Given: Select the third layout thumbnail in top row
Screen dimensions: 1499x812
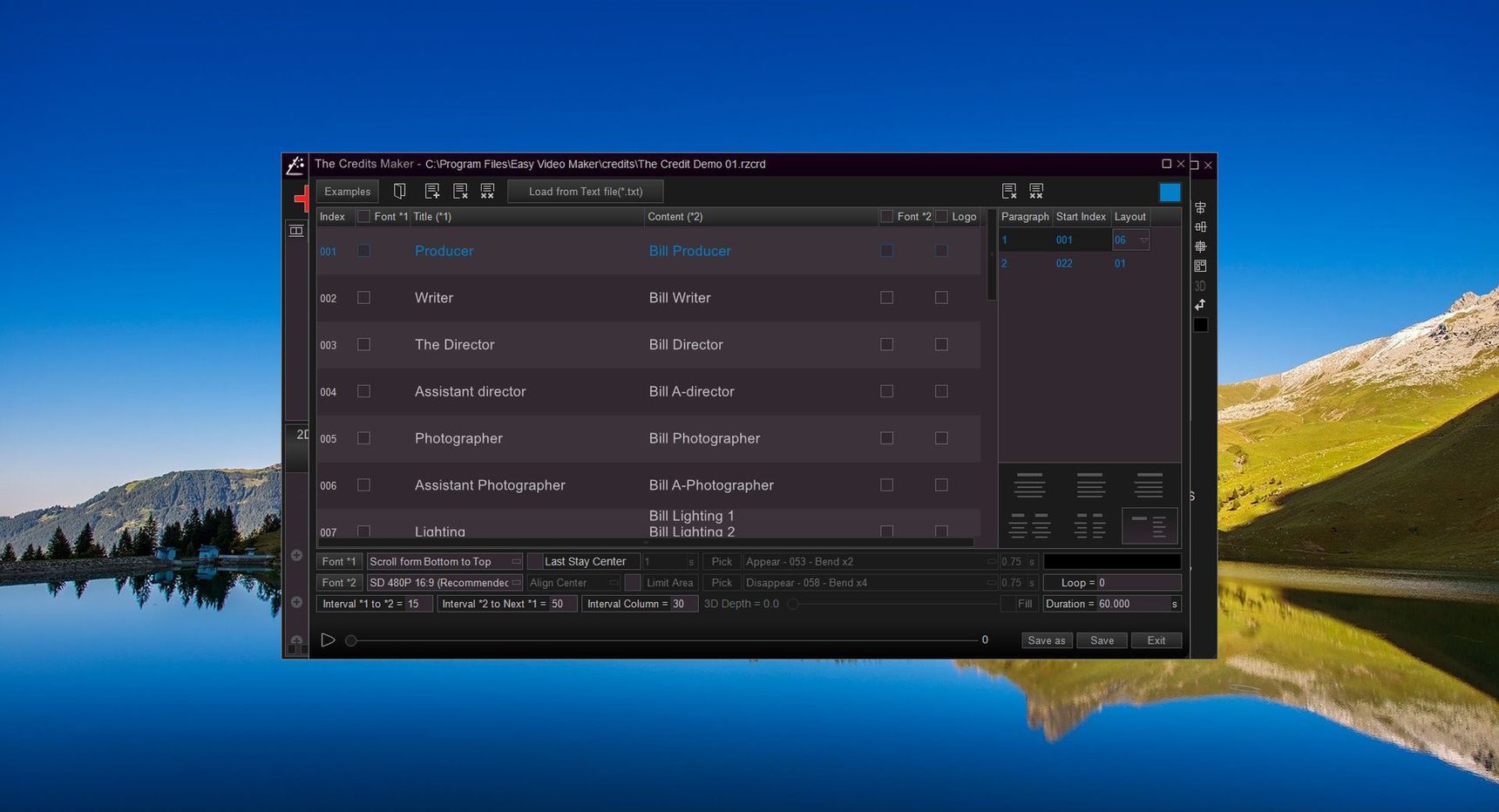Looking at the screenshot, I should tap(1149, 484).
